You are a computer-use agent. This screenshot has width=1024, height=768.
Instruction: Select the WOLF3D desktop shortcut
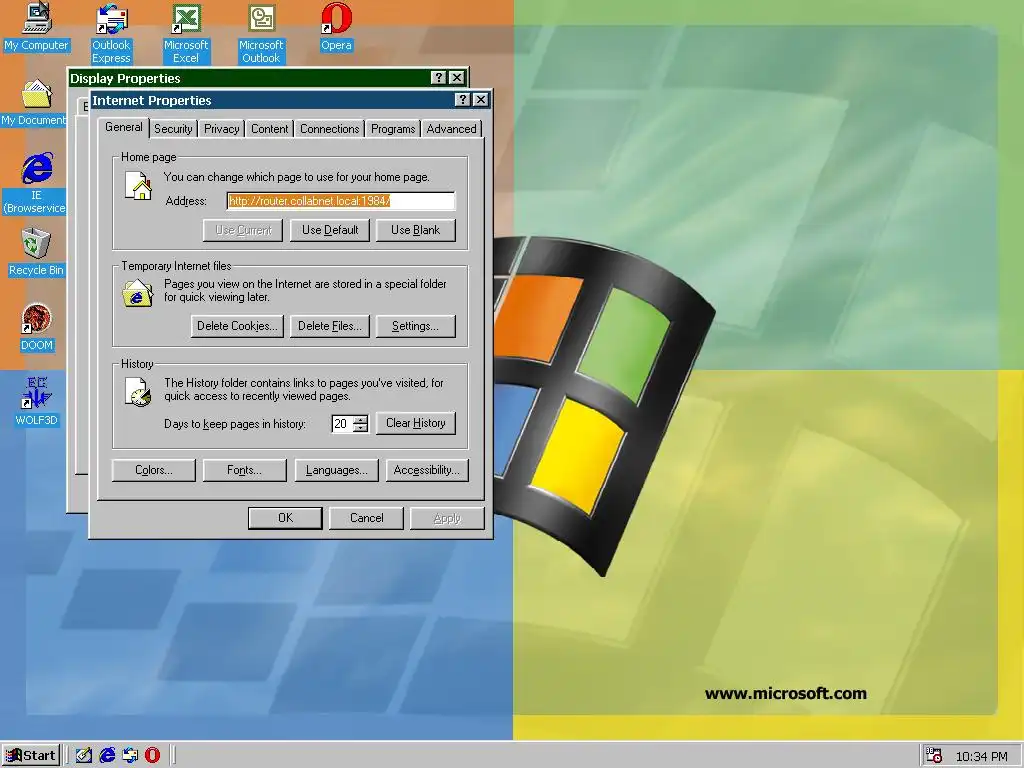point(37,401)
